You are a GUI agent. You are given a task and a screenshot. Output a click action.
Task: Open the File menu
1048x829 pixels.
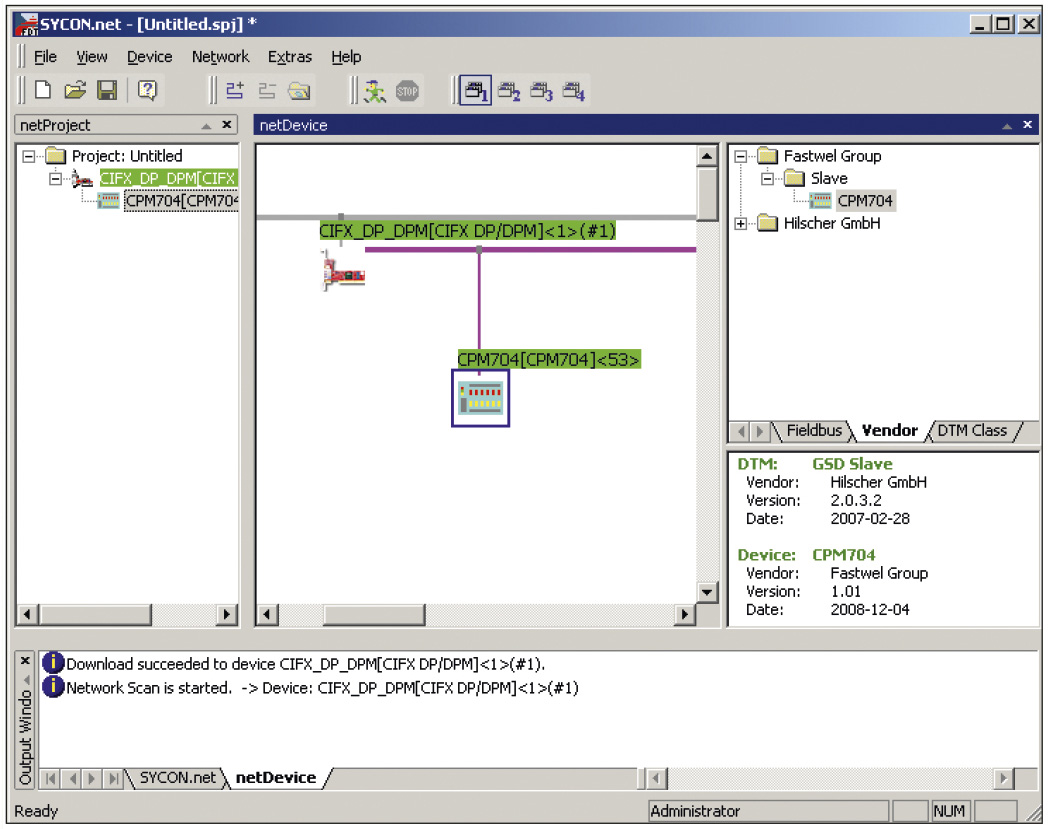[45, 57]
